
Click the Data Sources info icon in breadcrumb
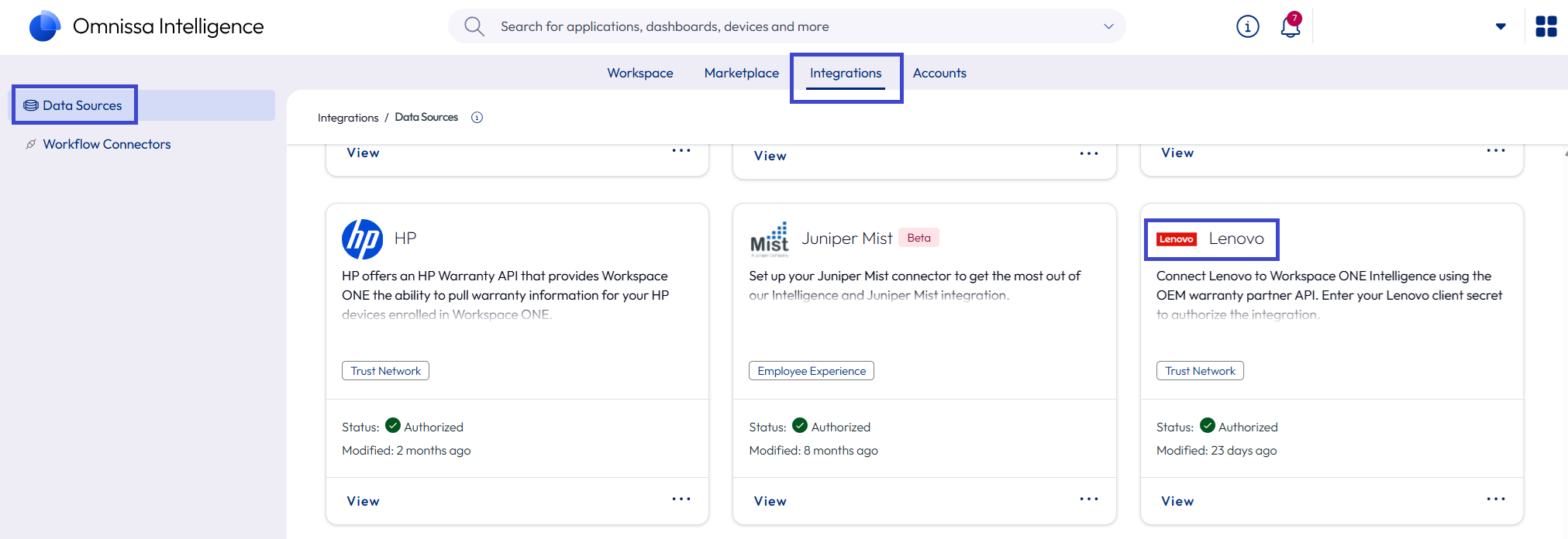[477, 118]
